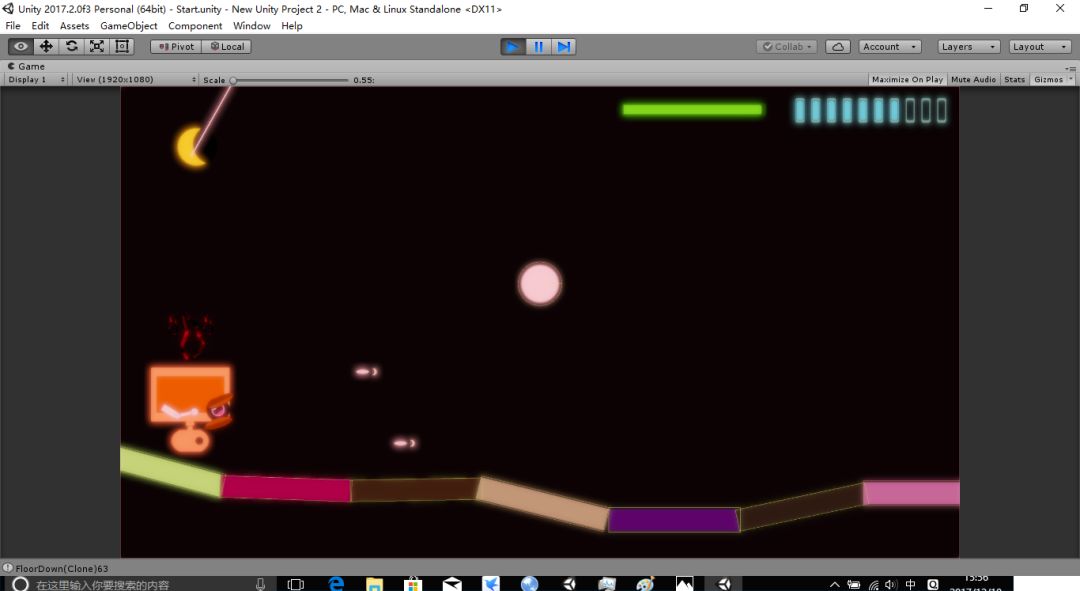Screen dimensions: 1080x591
Task: Open the Mail app from the taskbar
Action: coord(452,585)
